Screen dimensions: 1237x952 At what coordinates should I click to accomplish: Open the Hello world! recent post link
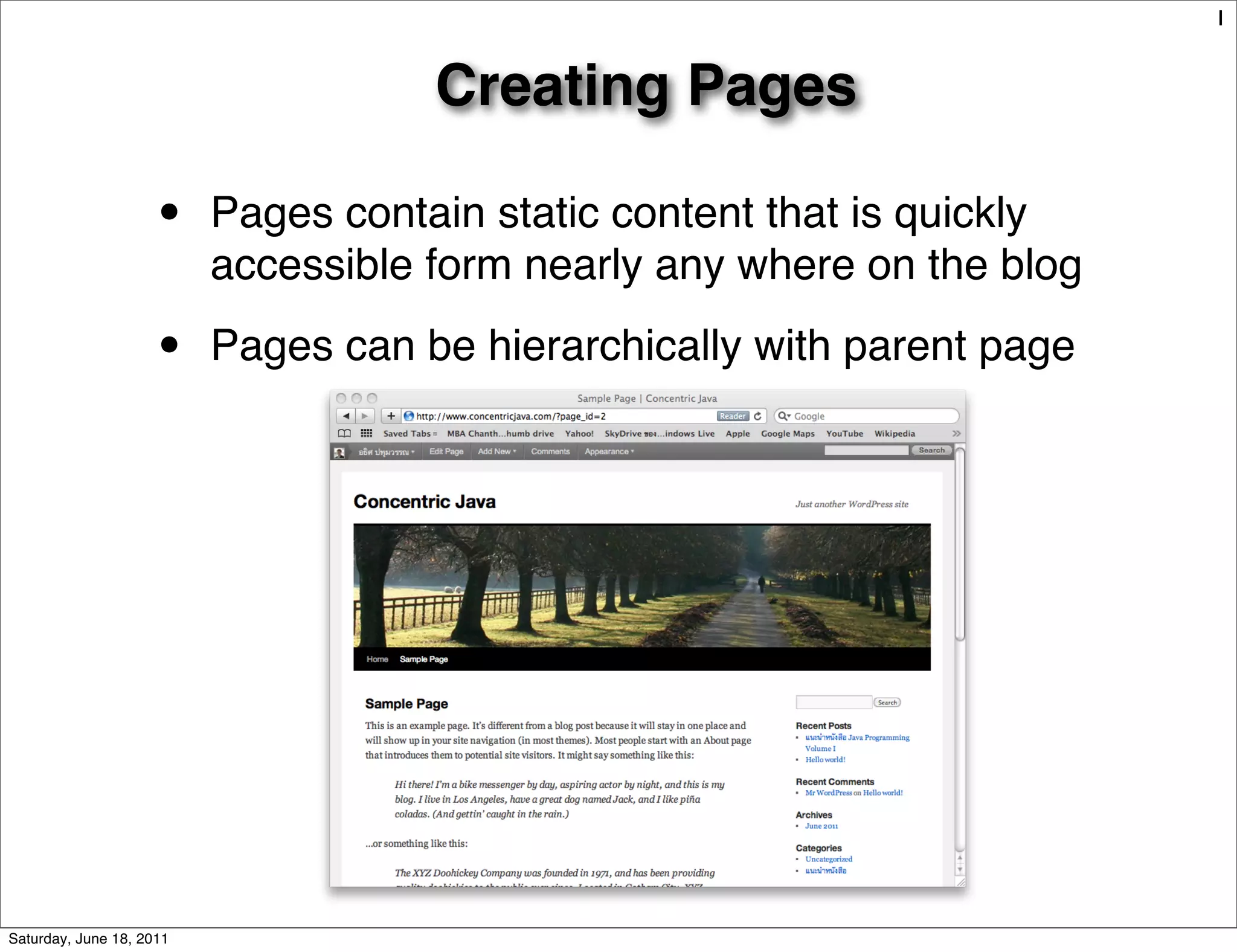[825, 760]
